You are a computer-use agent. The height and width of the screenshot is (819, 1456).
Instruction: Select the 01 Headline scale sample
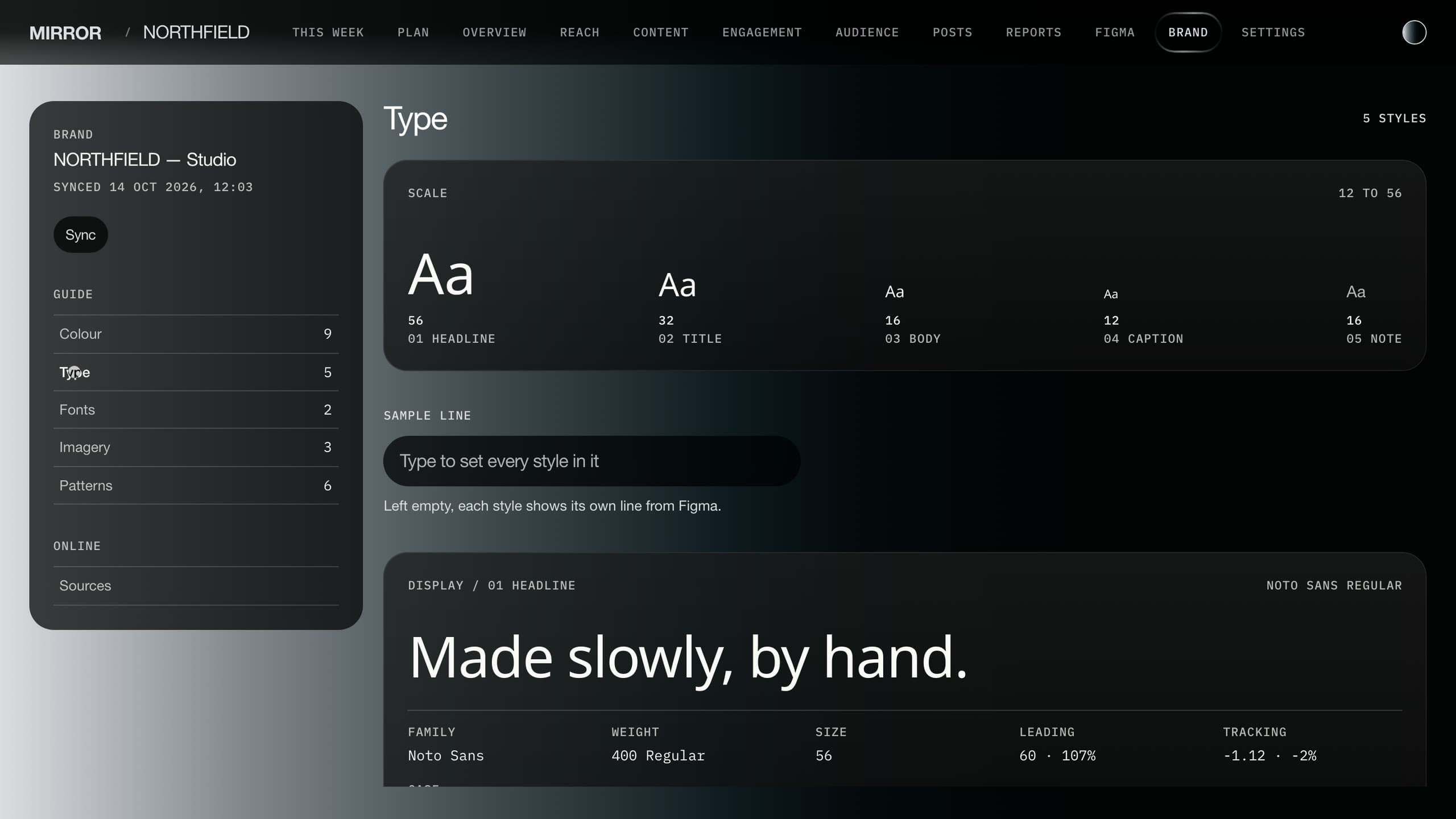coord(452,297)
